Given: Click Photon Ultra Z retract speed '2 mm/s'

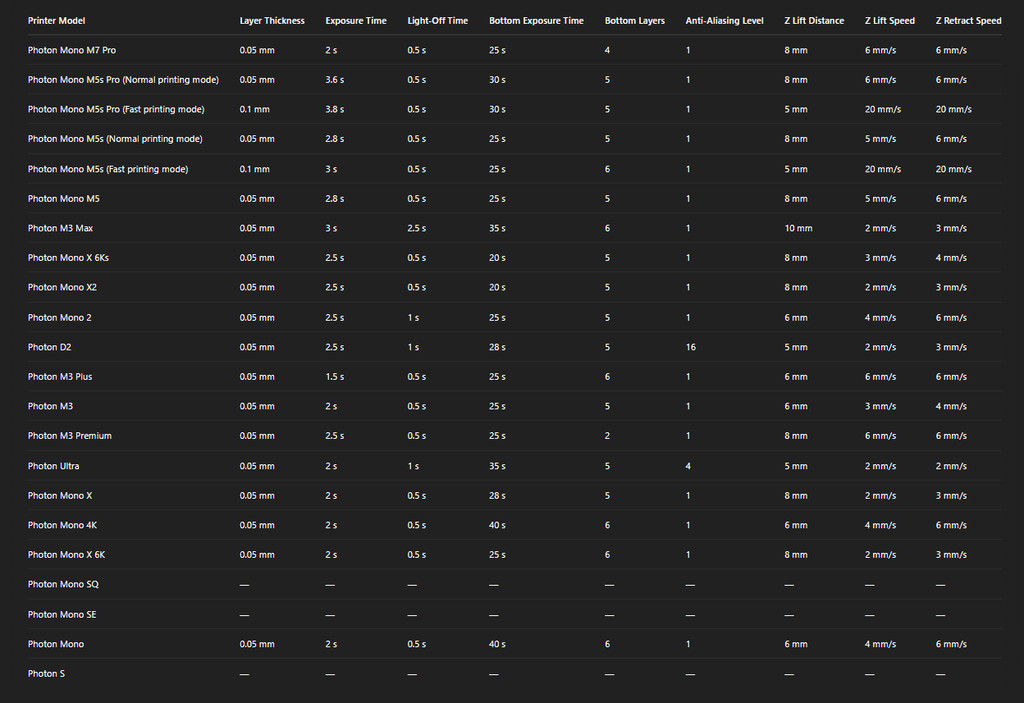Looking at the screenshot, I should click(951, 466).
